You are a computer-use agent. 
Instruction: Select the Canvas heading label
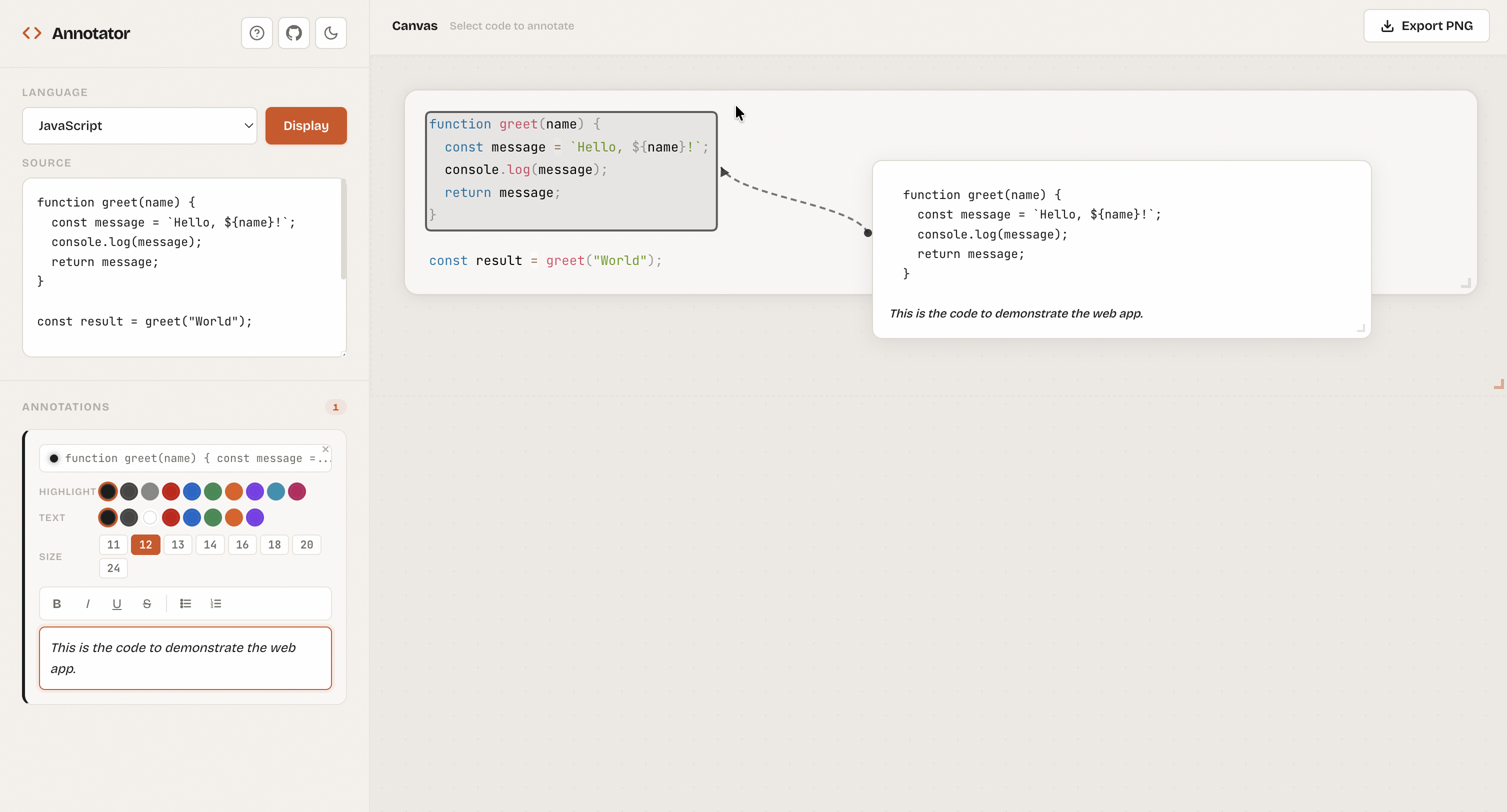tap(414, 25)
